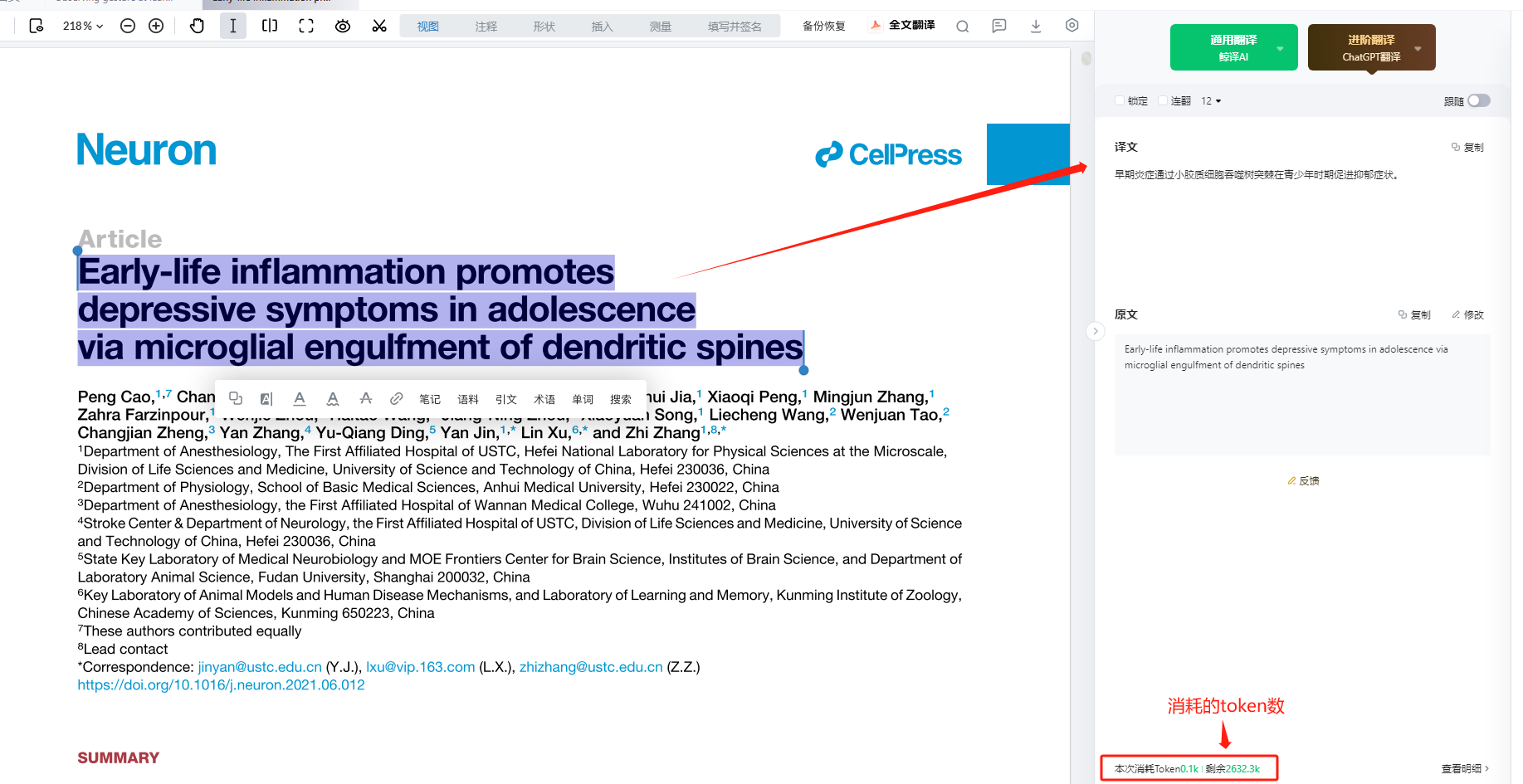1523x784 pixels.
Task: Open the download icon in toolbar
Action: pos(1036,26)
